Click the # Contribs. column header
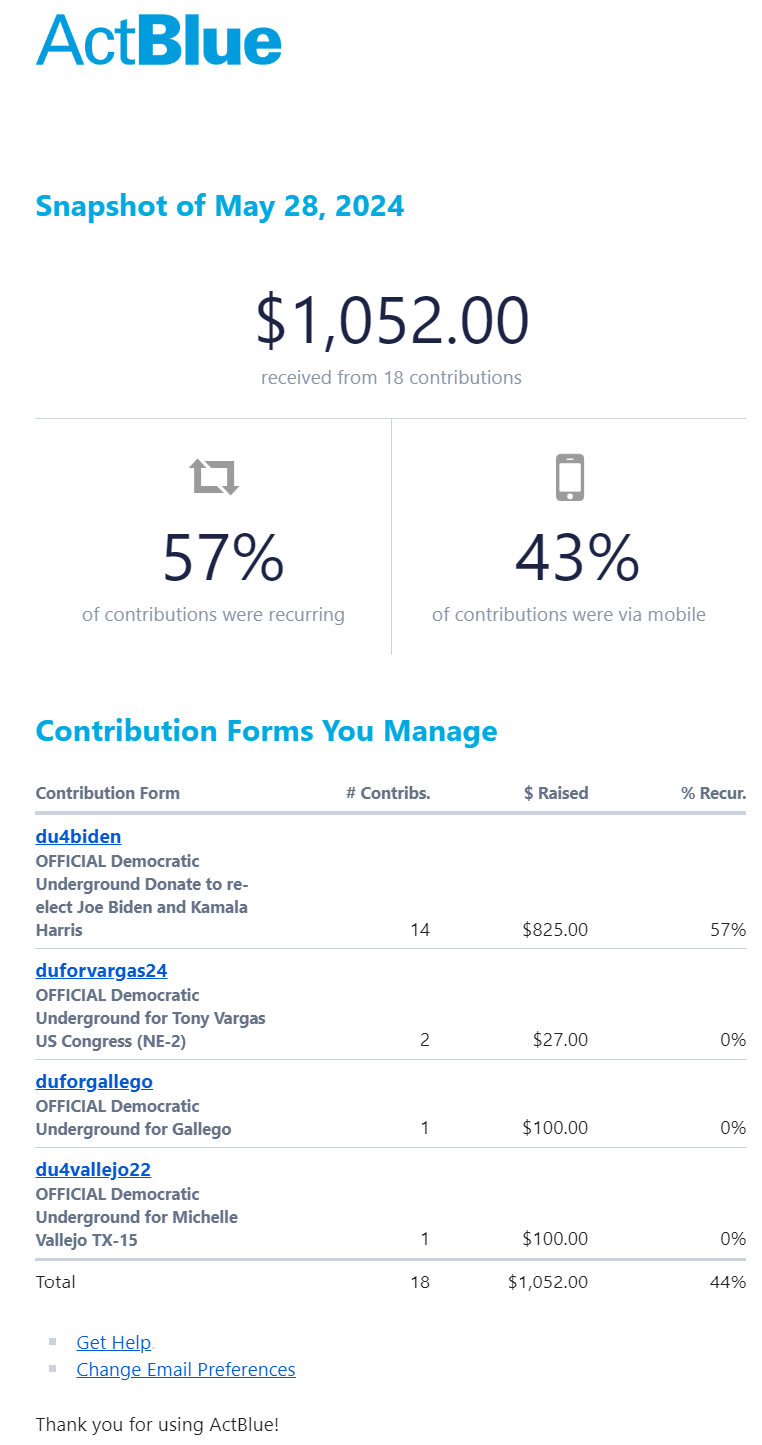 (388, 794)
